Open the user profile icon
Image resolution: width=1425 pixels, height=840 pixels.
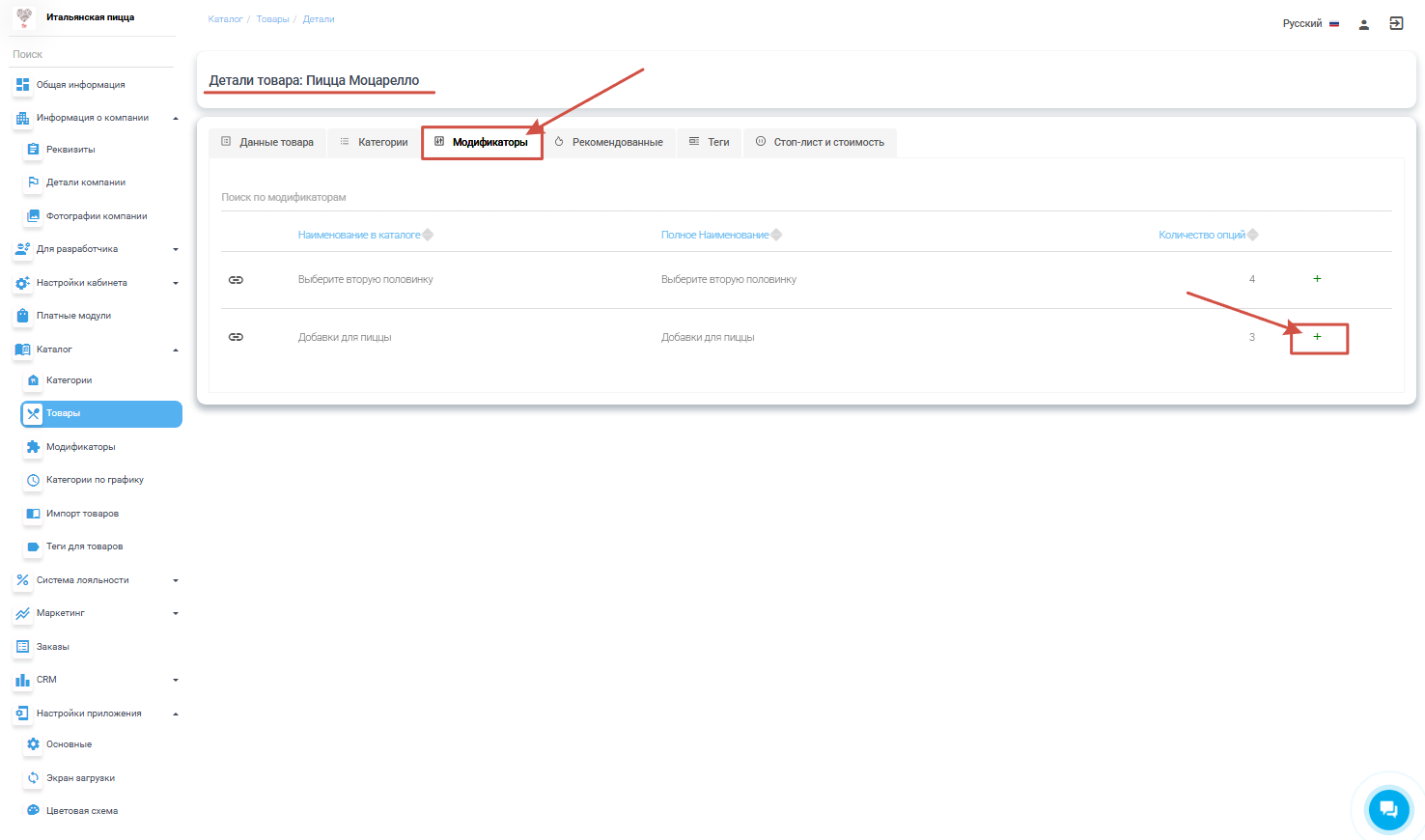pyautogui.click(x=1363, y=24)
